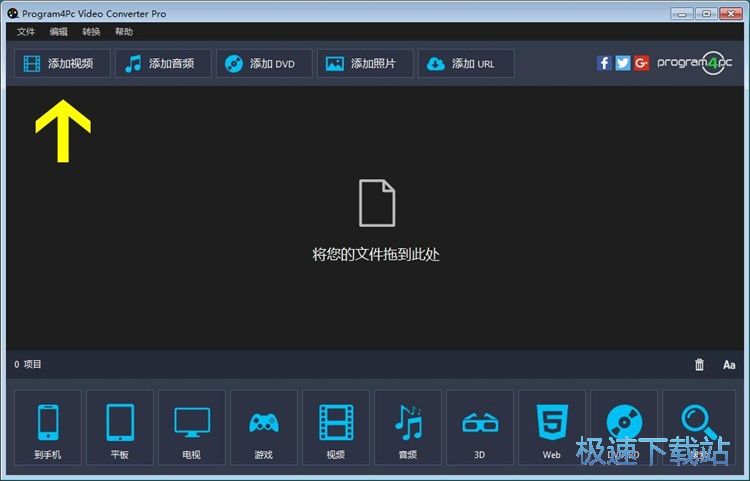Open the 文件 (File) menu
The width and height of the screenshot is (750, 481).
[x=26, y=32]
